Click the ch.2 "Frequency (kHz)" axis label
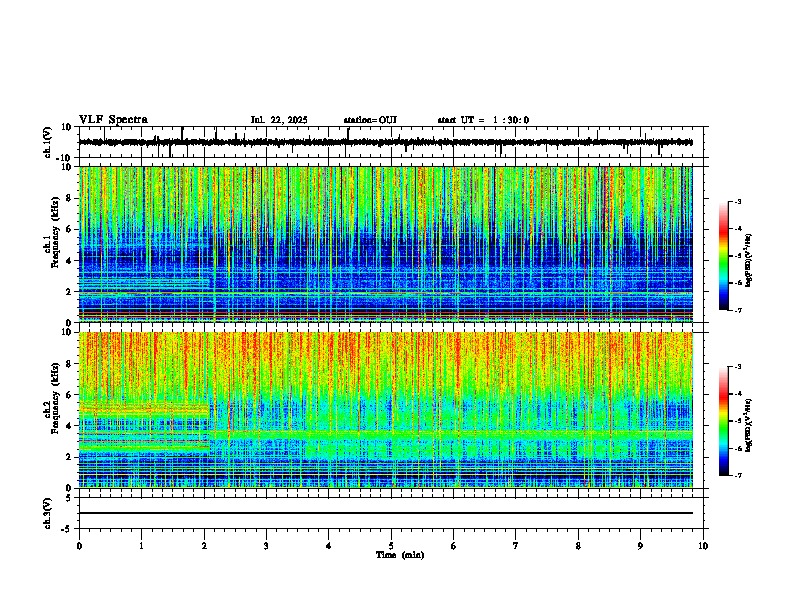 55,398
